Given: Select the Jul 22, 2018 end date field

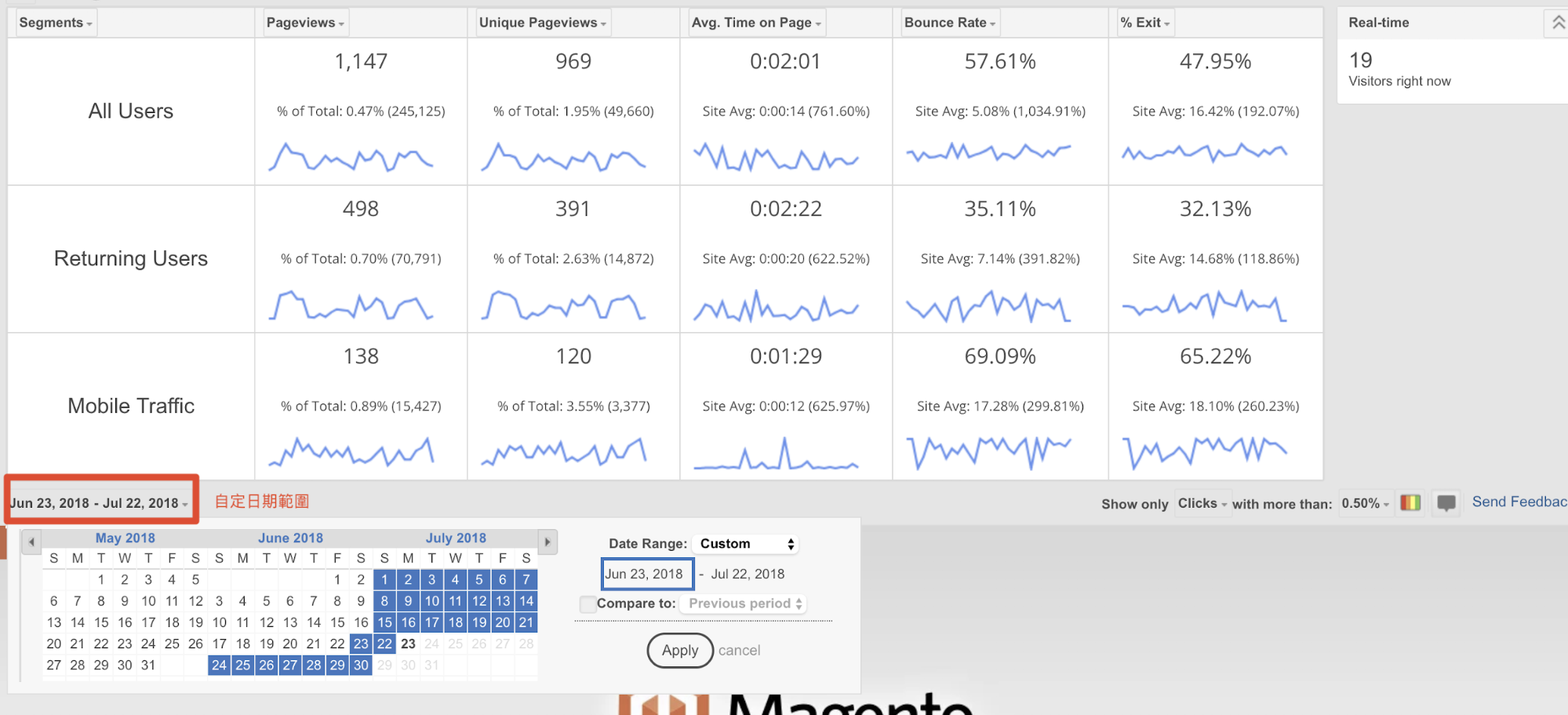Looking at the screenshot, I should 748,574.
